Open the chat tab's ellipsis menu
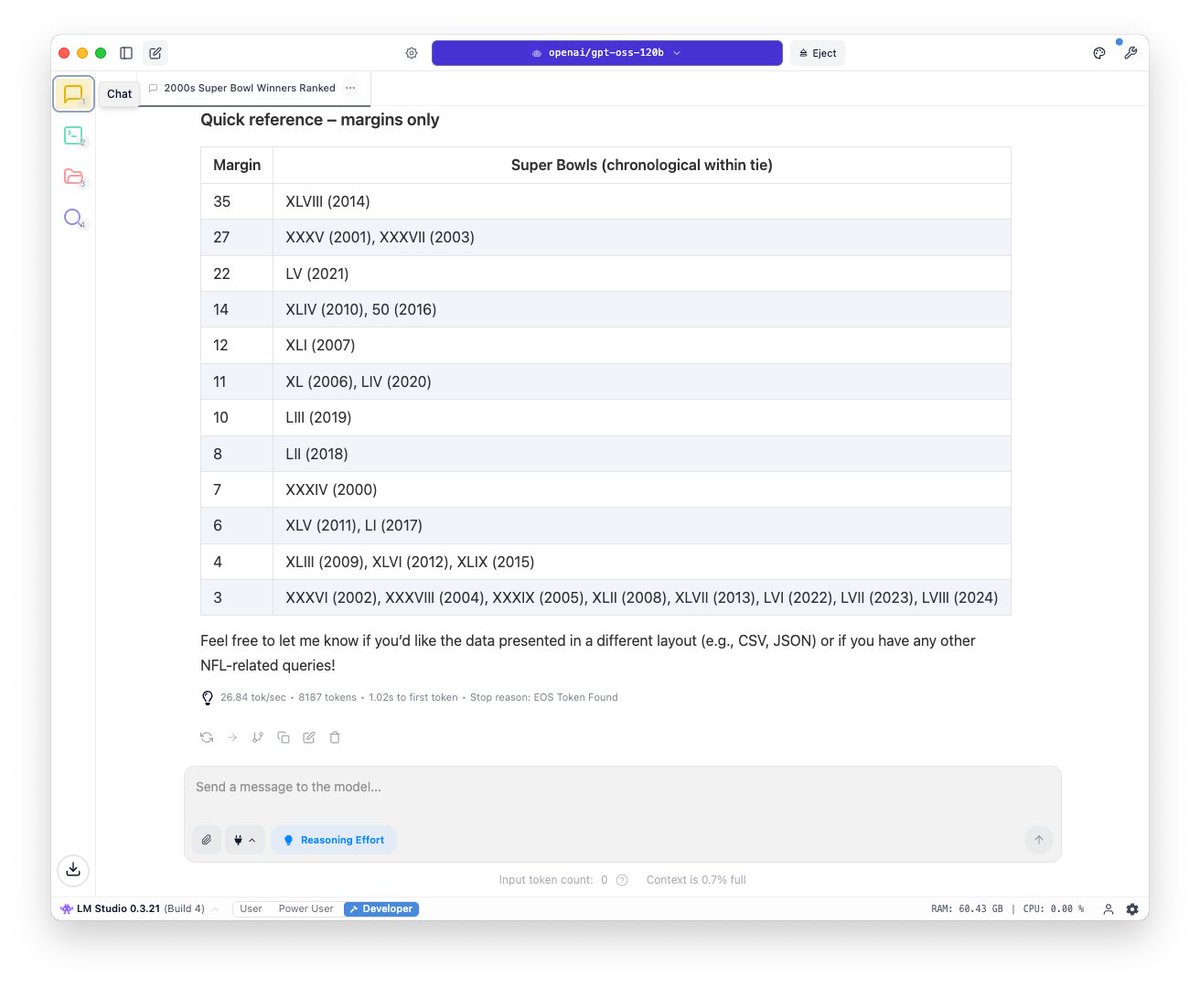 (350, 88)
